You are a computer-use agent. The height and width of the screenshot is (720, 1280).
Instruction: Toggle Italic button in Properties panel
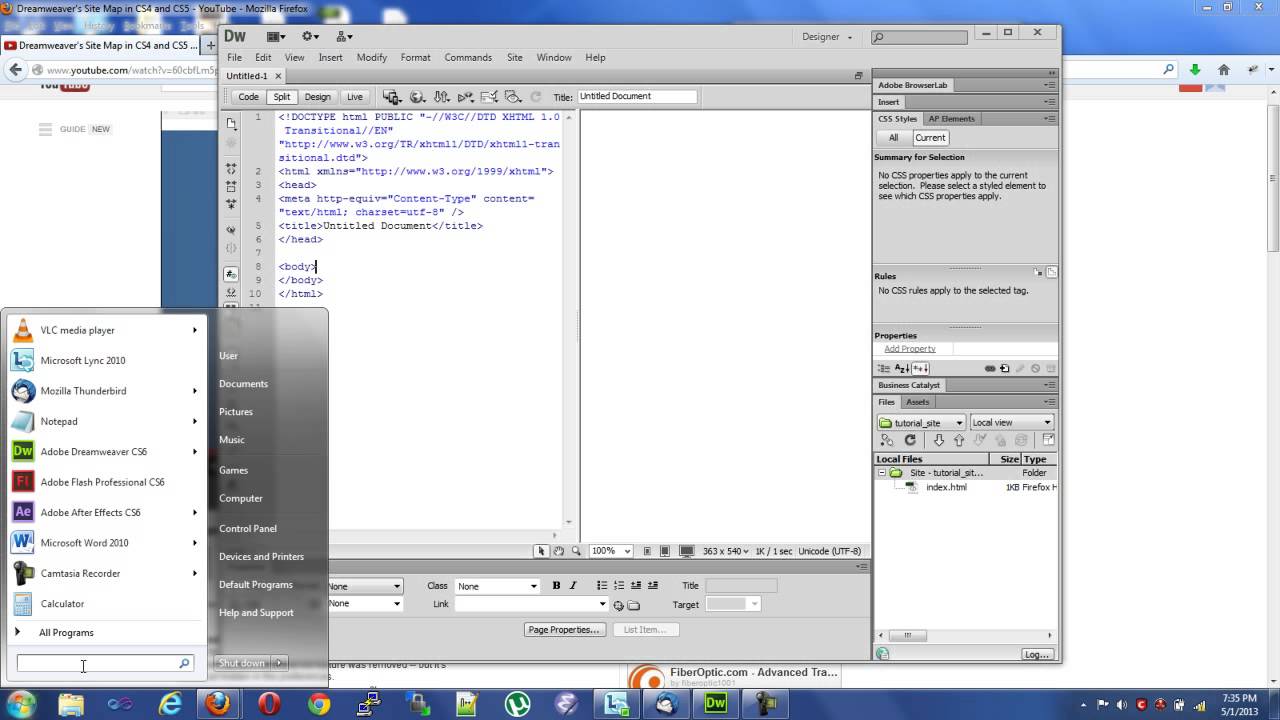573,586
